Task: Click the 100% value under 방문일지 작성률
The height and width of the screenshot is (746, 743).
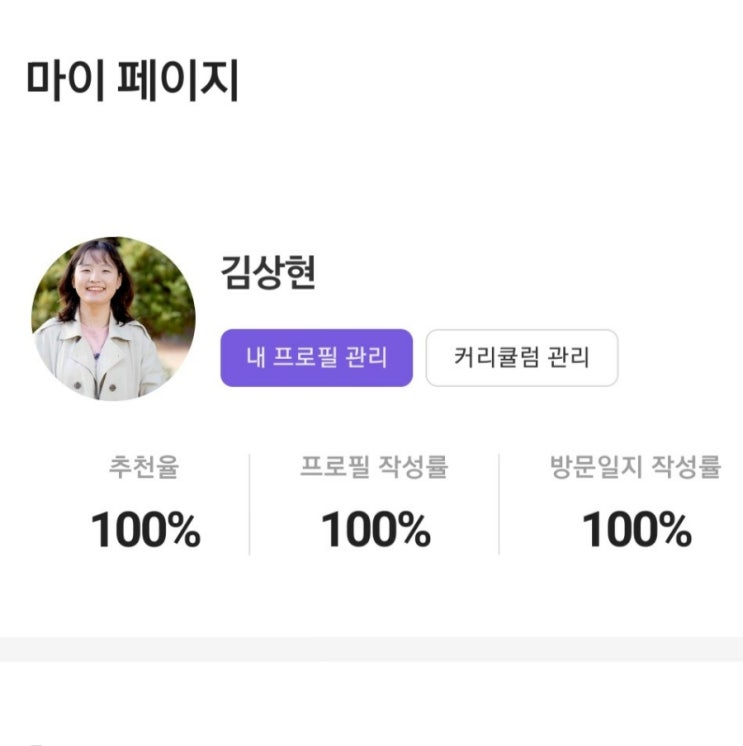Action: point(636,530)
